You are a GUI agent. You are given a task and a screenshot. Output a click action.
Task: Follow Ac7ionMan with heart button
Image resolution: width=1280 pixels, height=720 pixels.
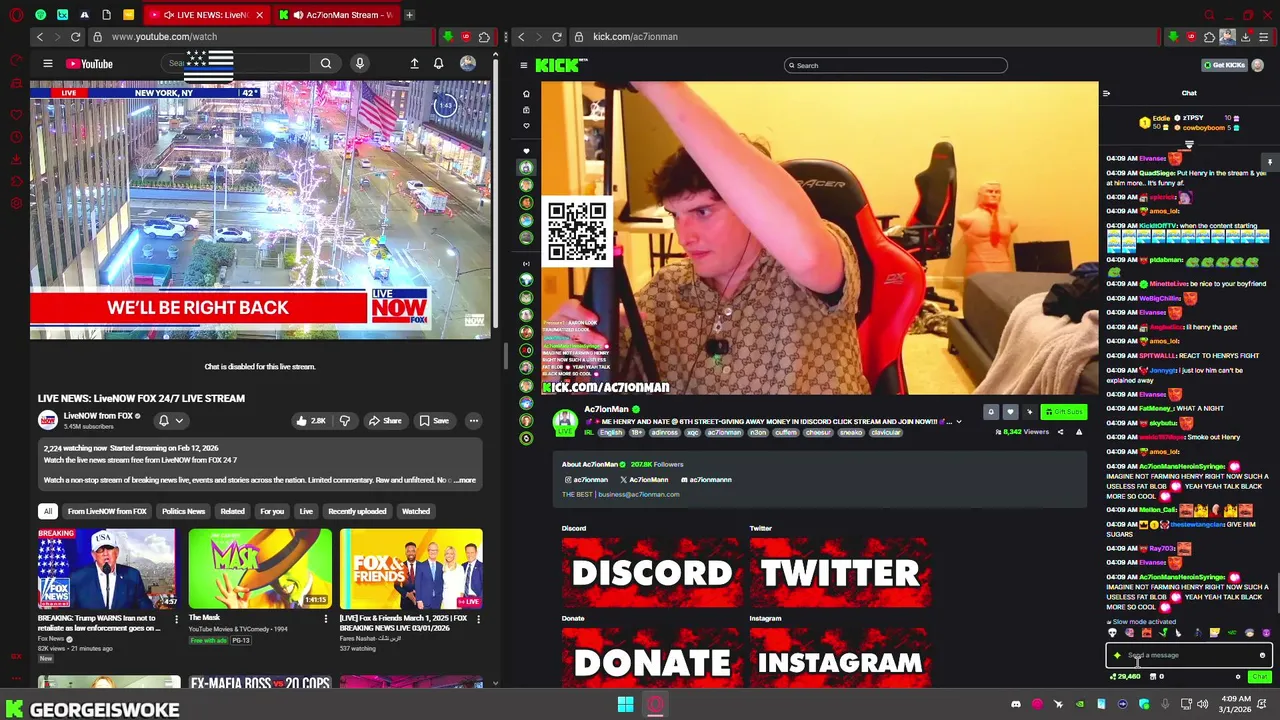[1010, 412]
